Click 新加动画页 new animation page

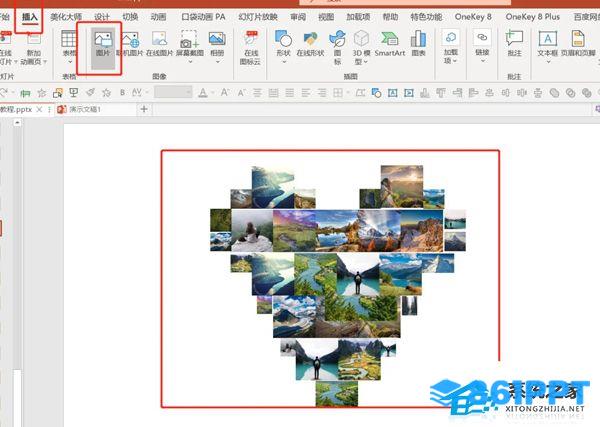pyautogui.click(x=34, y=49)
